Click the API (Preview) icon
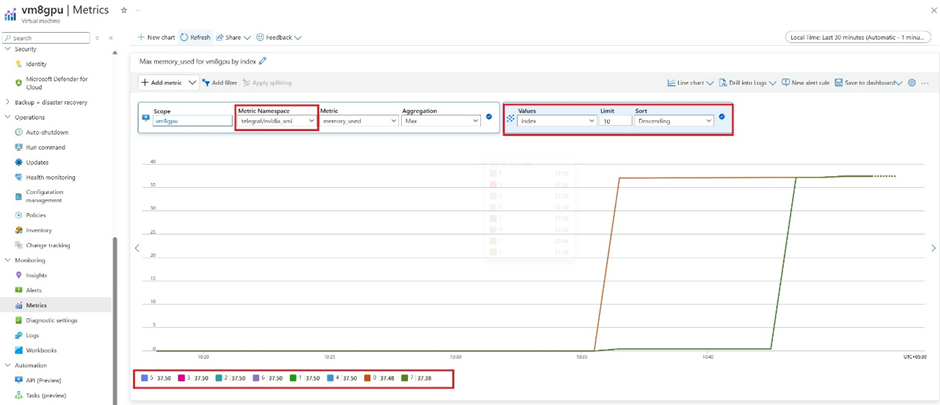The width and height of the screenshot is (940, 405). click(19, 380)
